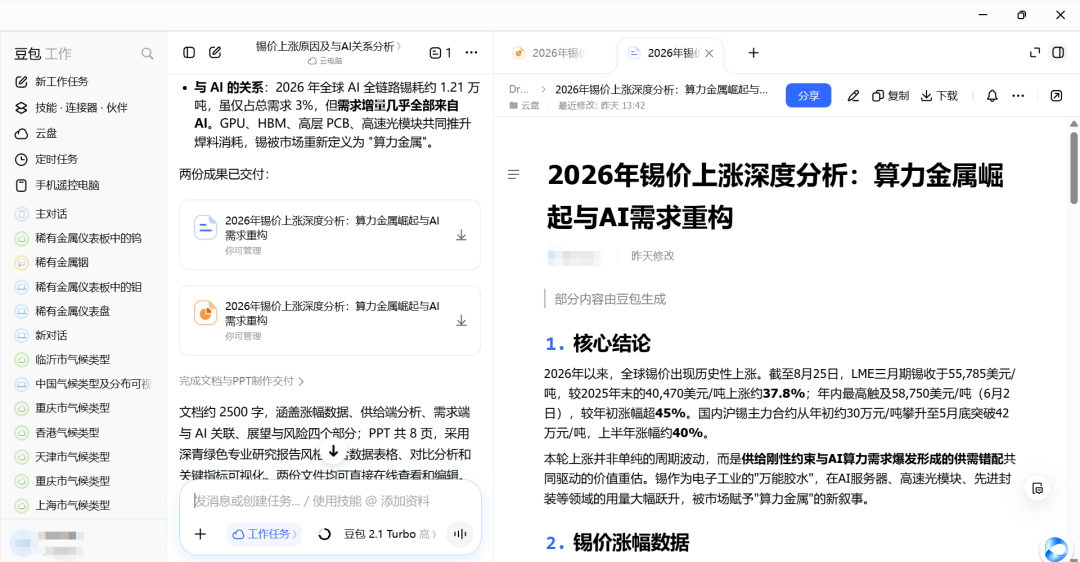Download the first document deliverable card
1080x562 pixels.
[461, 236]
